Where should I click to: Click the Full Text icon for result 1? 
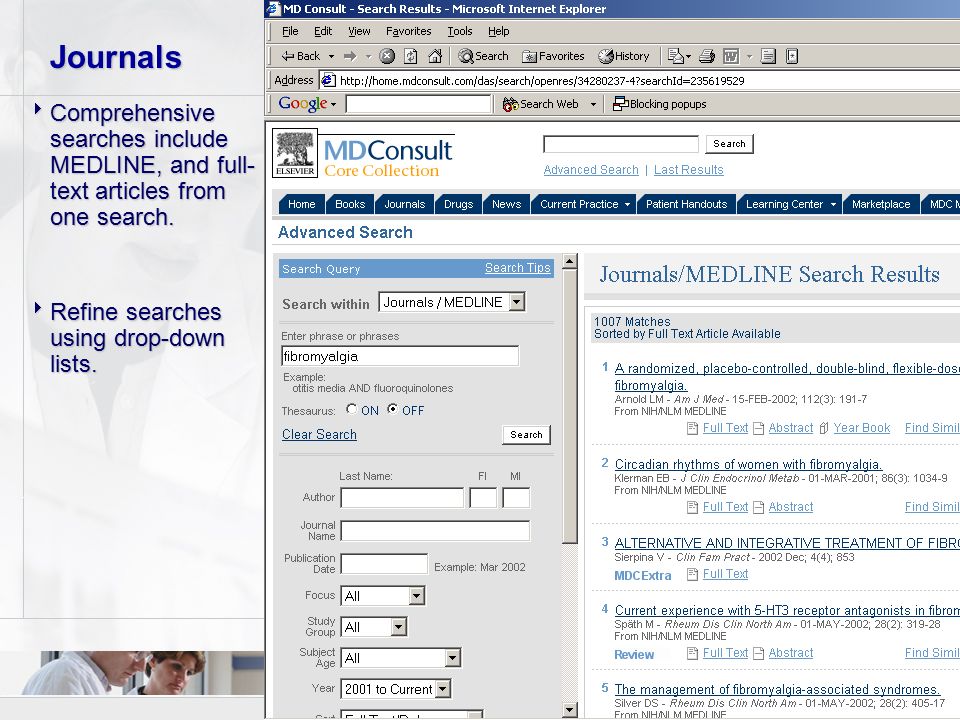tap(692, 429)
